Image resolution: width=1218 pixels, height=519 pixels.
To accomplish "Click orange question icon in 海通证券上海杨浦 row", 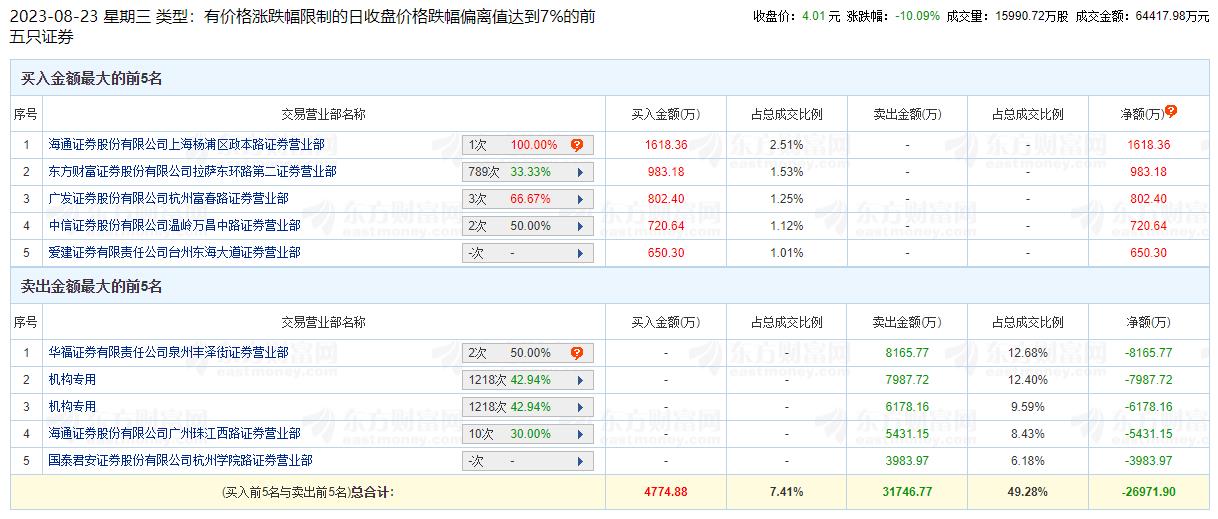I will click(x=577, y=145).
